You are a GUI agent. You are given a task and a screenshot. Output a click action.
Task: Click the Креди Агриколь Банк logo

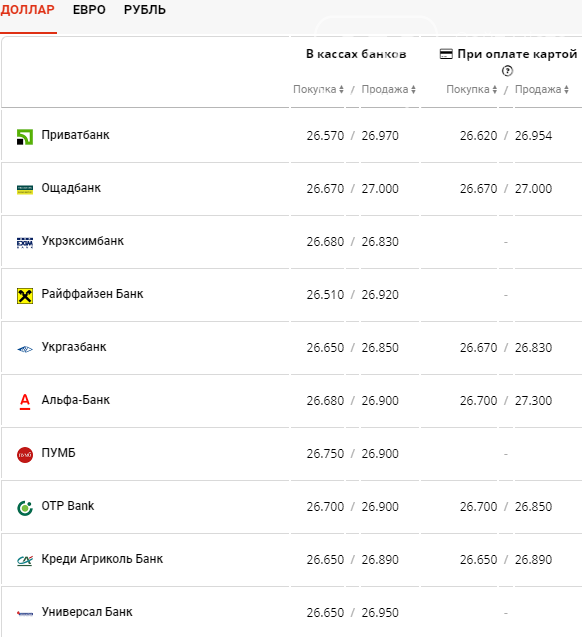tap(24, 561)
